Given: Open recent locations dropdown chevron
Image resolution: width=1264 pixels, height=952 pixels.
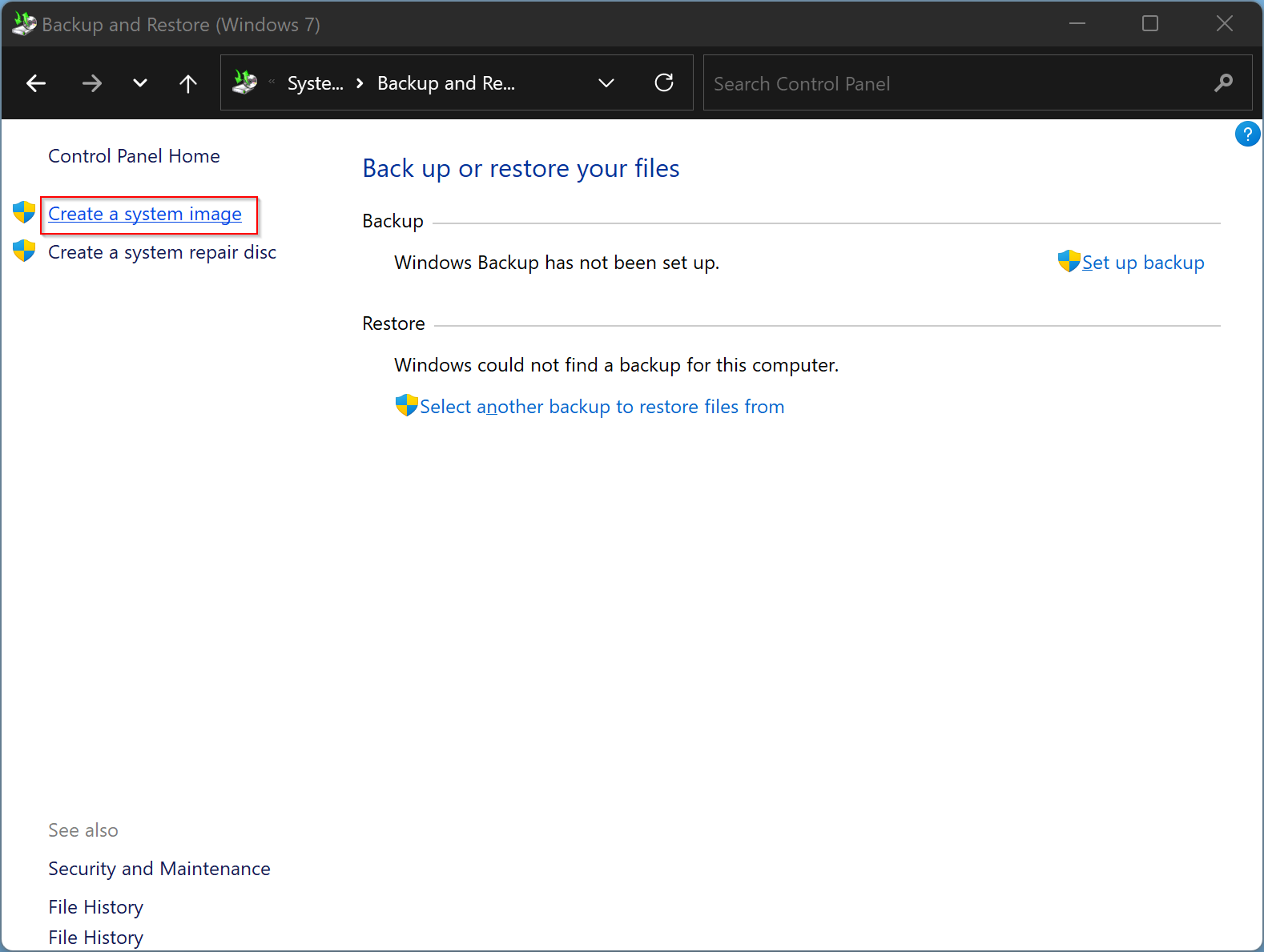Looking at the screenshot, I should click(x=140, y=83).
